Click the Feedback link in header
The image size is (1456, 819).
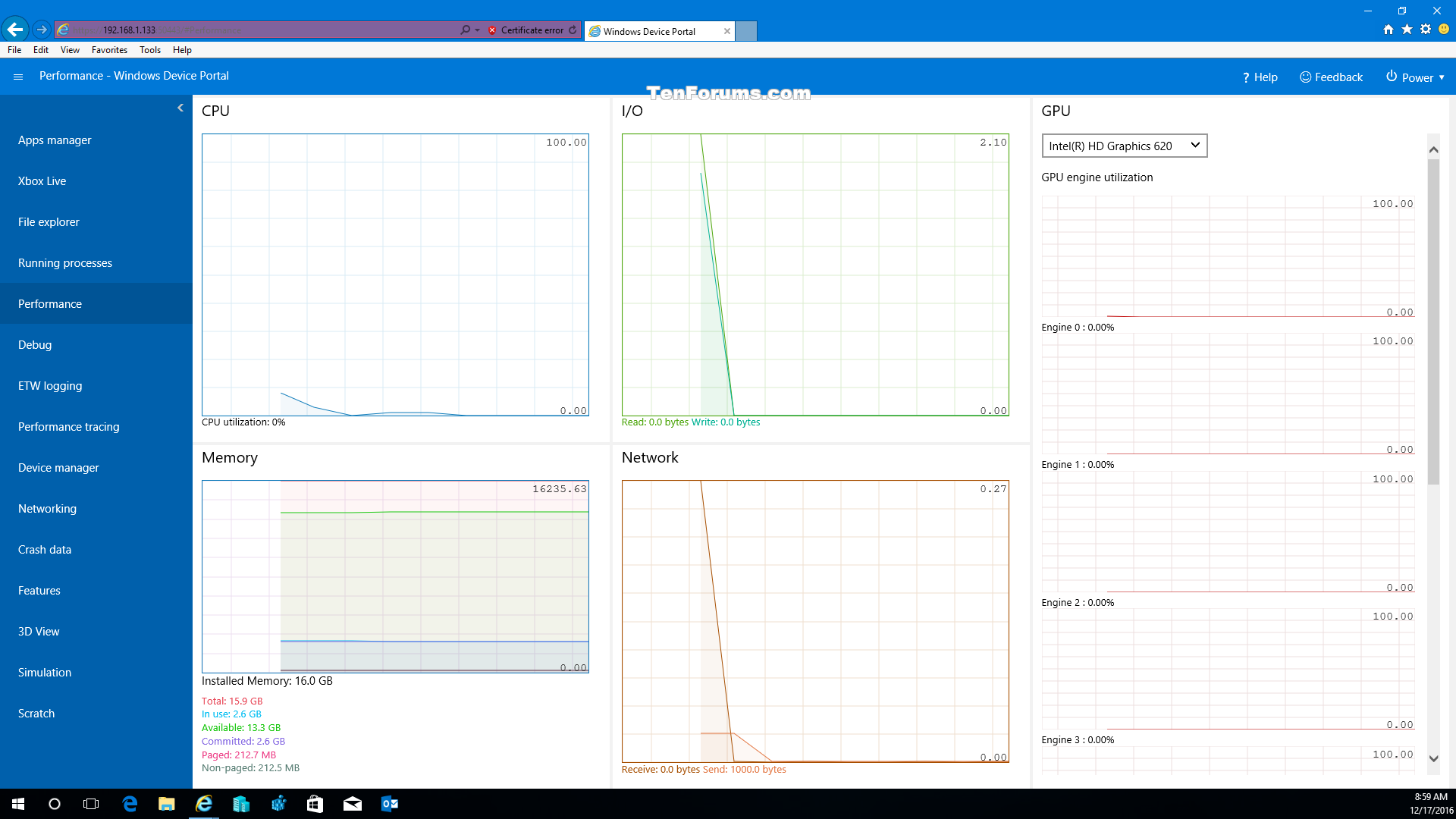(x=1331, y=77)
